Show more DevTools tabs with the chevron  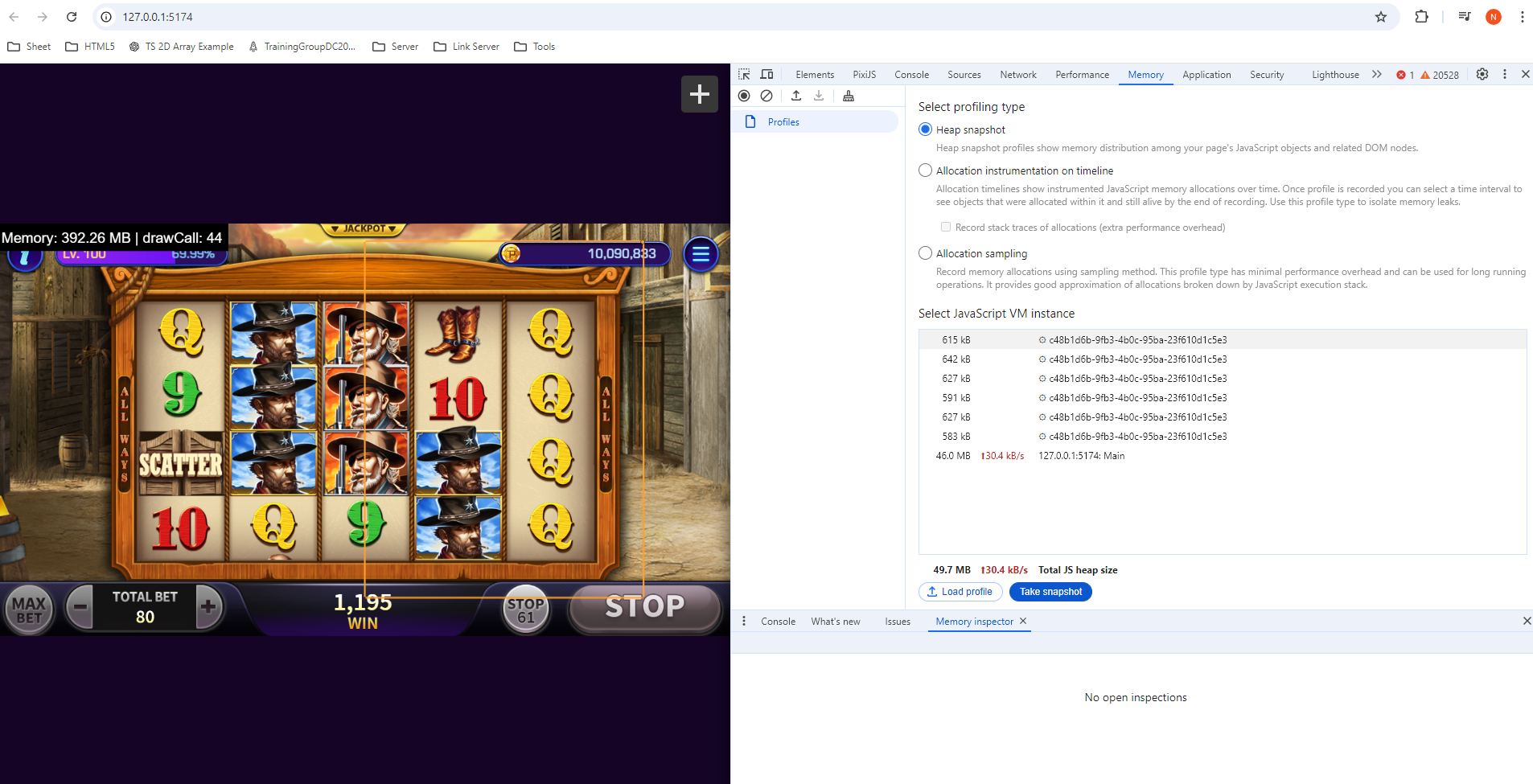click(1377, 74)
